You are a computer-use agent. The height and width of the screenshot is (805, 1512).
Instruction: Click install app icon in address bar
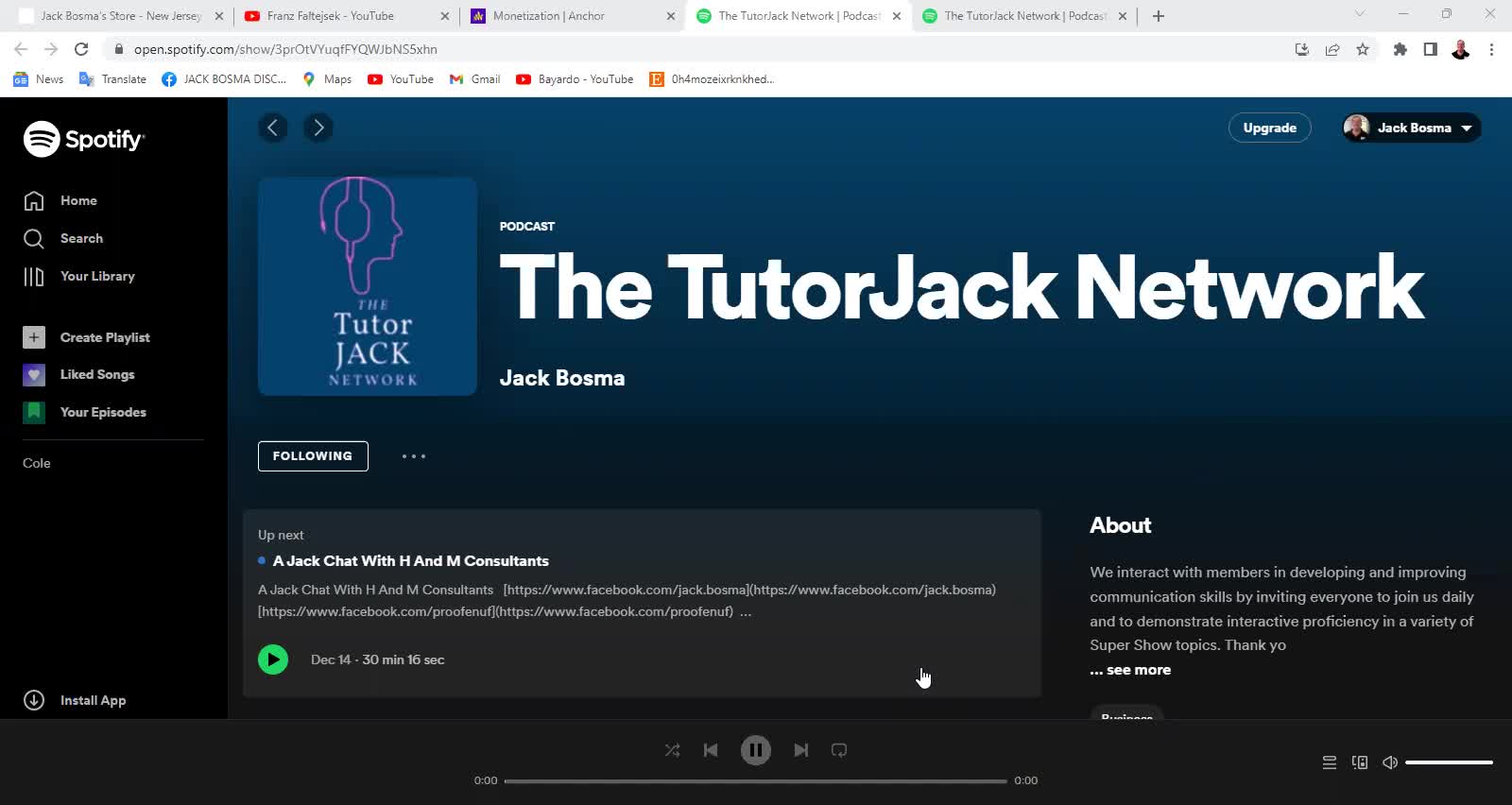(1302, 49)
